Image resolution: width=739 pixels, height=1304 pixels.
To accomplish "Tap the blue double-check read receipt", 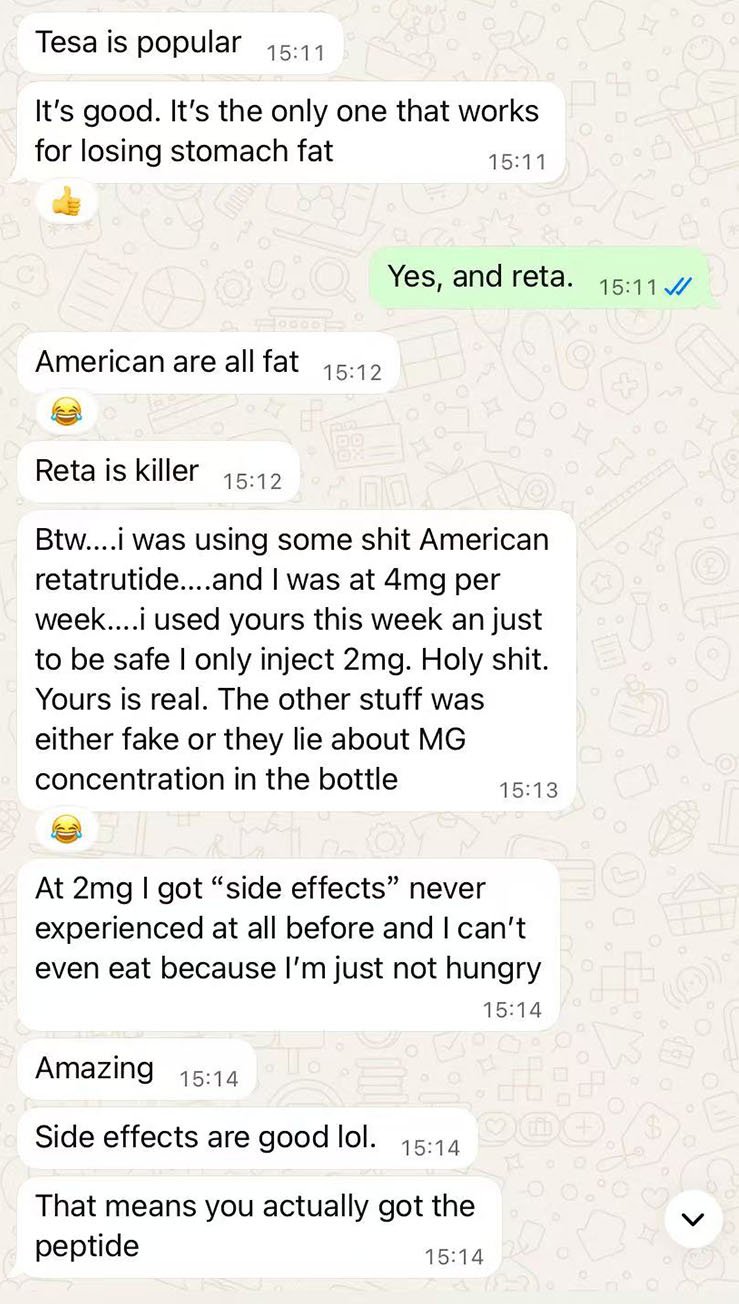I will coord(678,287).
